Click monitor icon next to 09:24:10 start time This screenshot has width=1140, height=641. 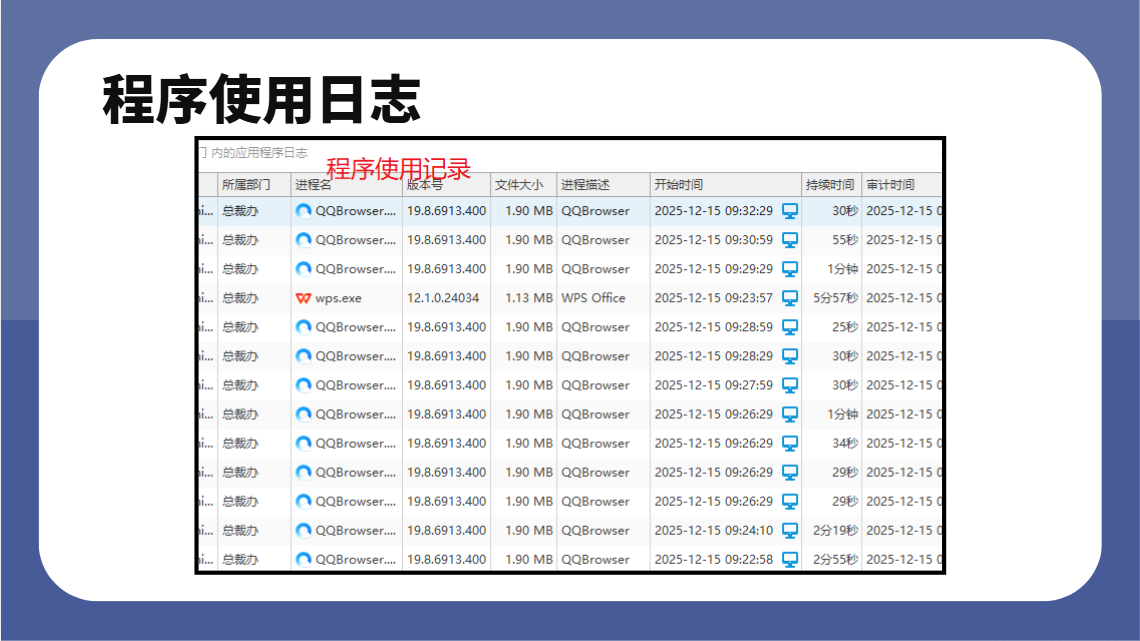(x=790, y=531)
